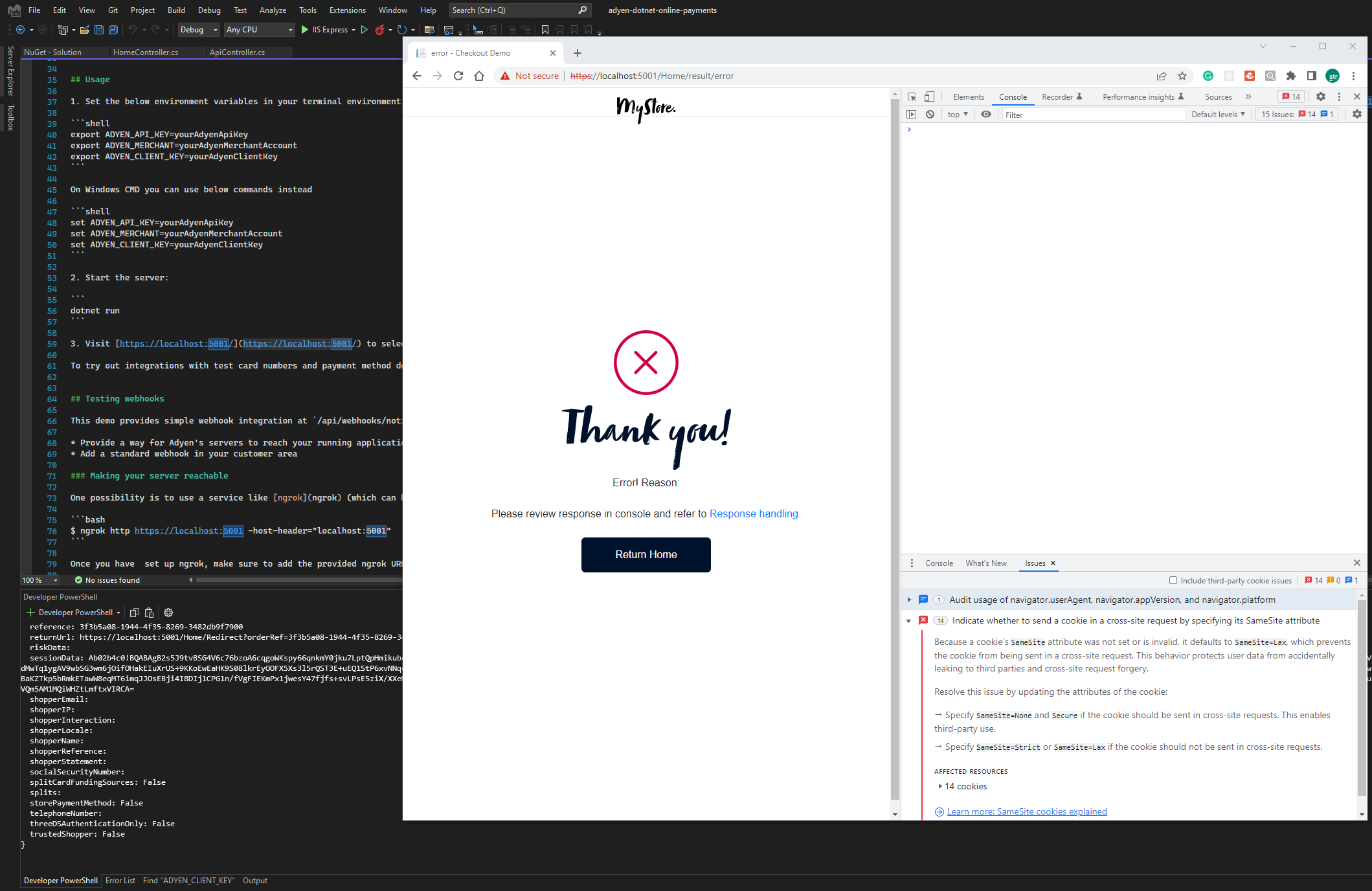Open the Extensions menu in Visual Studio

point(347,10)
